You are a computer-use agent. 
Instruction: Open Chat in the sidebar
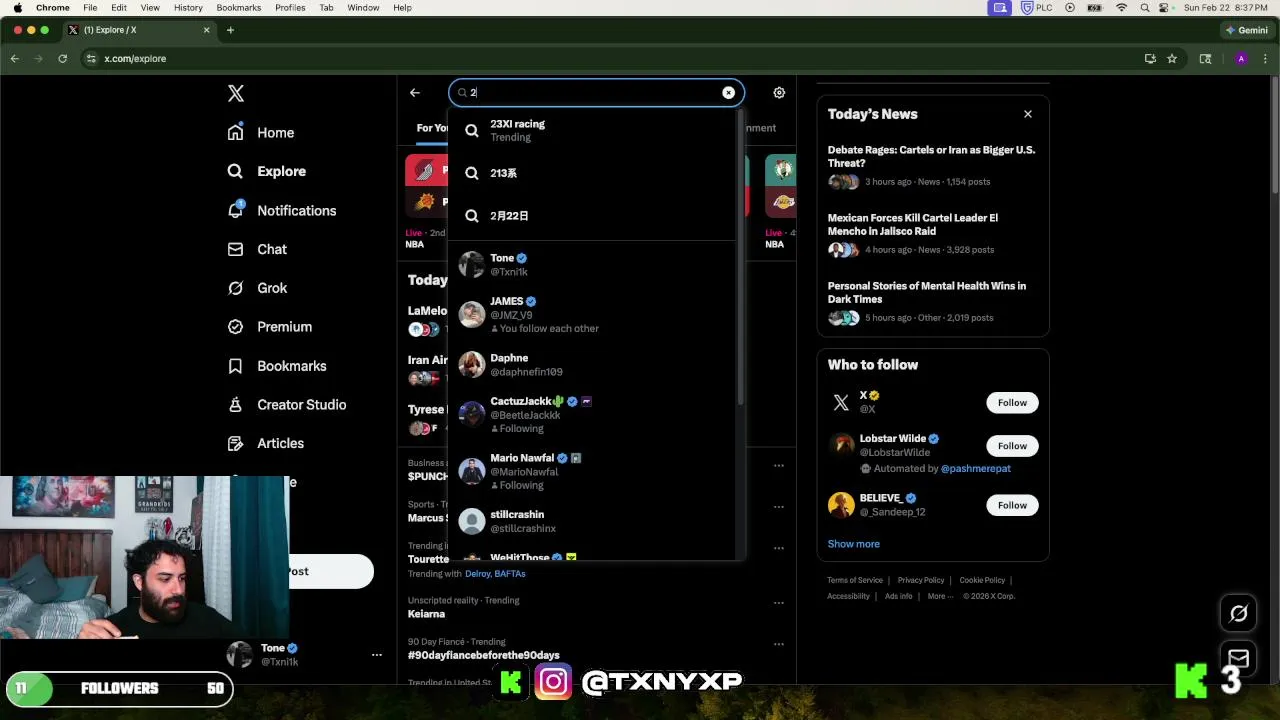257,250
